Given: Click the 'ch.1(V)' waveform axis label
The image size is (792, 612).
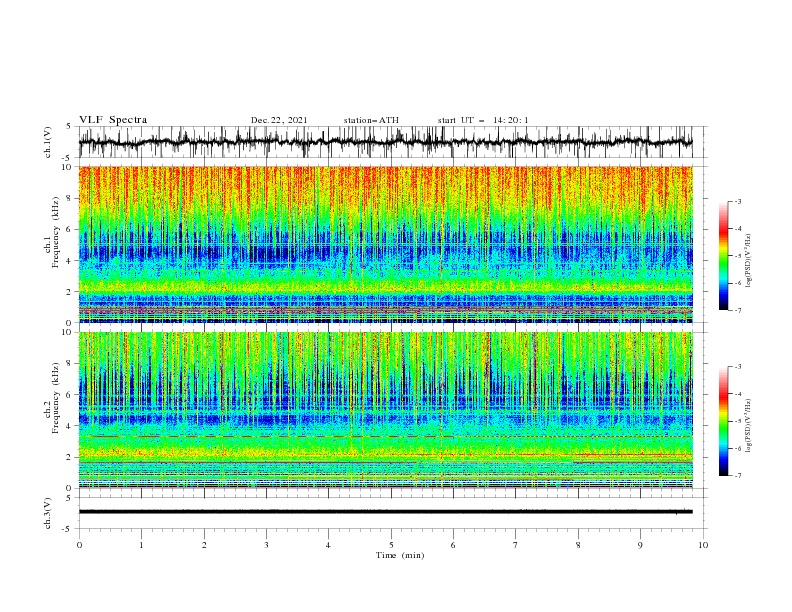Looking at the screenshot, I should coord(48,142).
